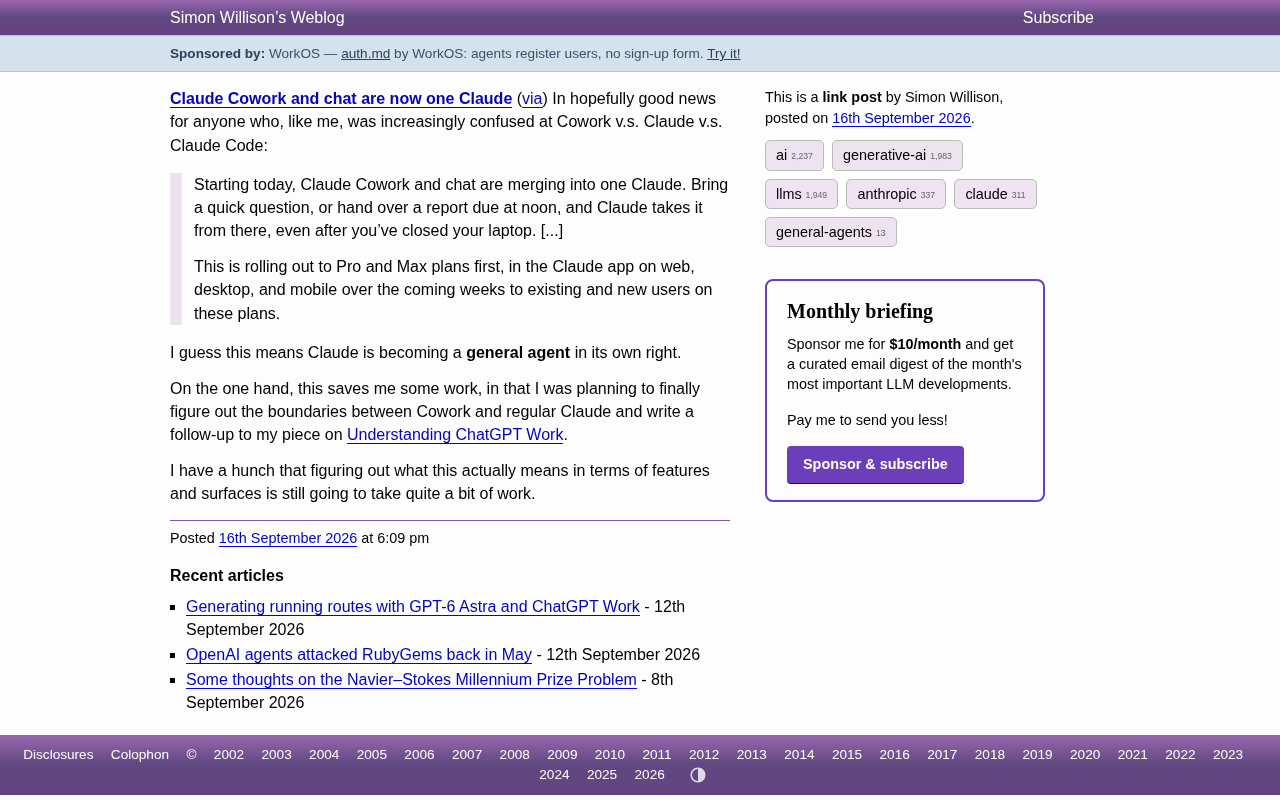Open the 'Posted 16th September 2026' permalink
The height and width of the screenshot is (800, 1280).
[x=288, y=538]
